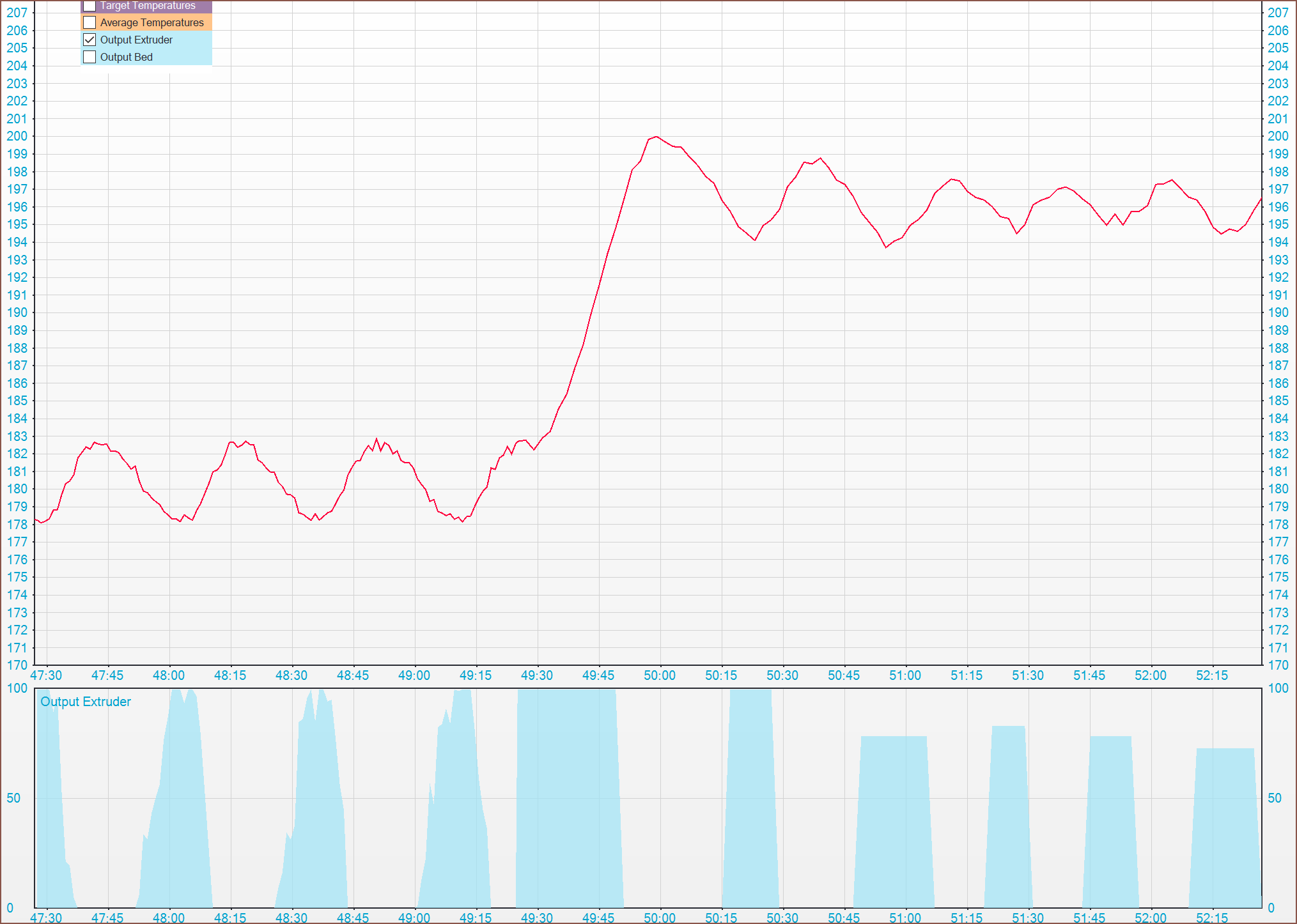Click the 170 value on right temperature axis
1297x924 pixels.
coord(1278,665)
